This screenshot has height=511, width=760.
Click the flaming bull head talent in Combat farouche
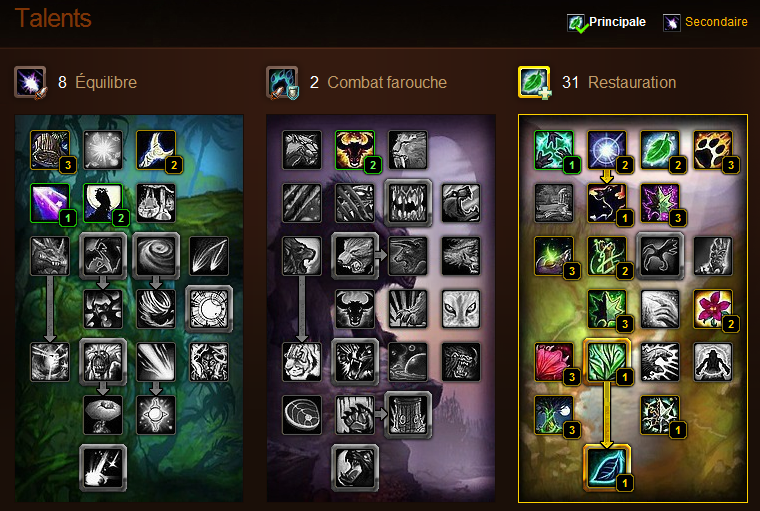(355, 150)
